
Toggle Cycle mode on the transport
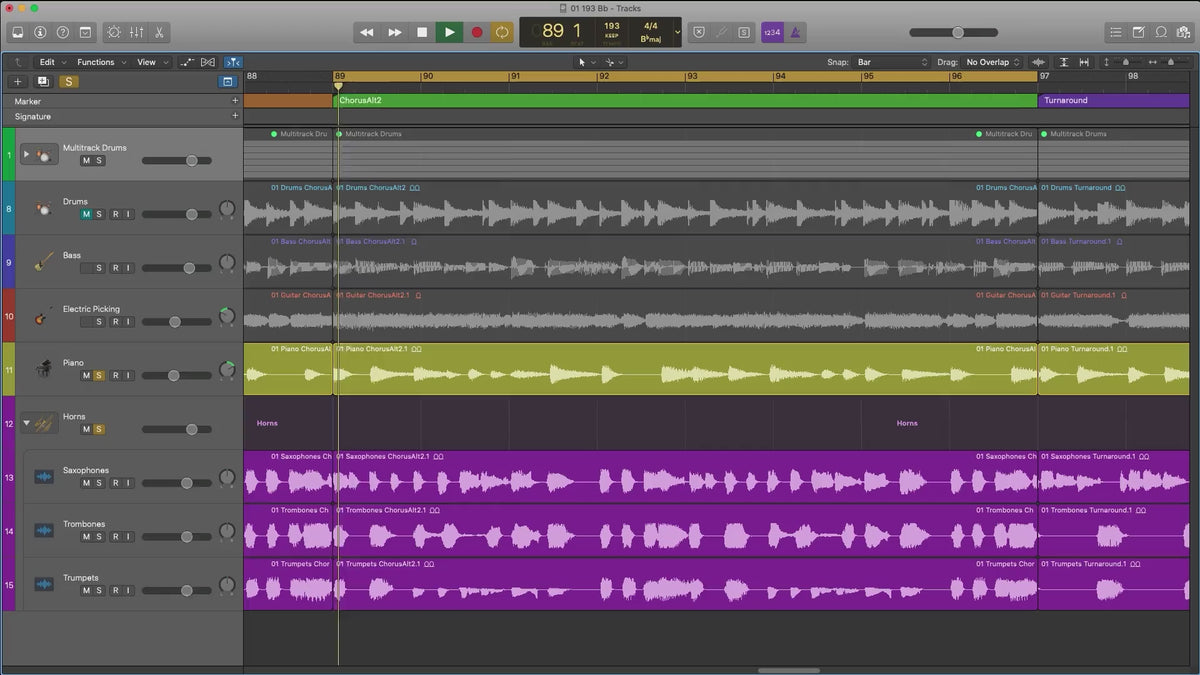tap(502, 32)
